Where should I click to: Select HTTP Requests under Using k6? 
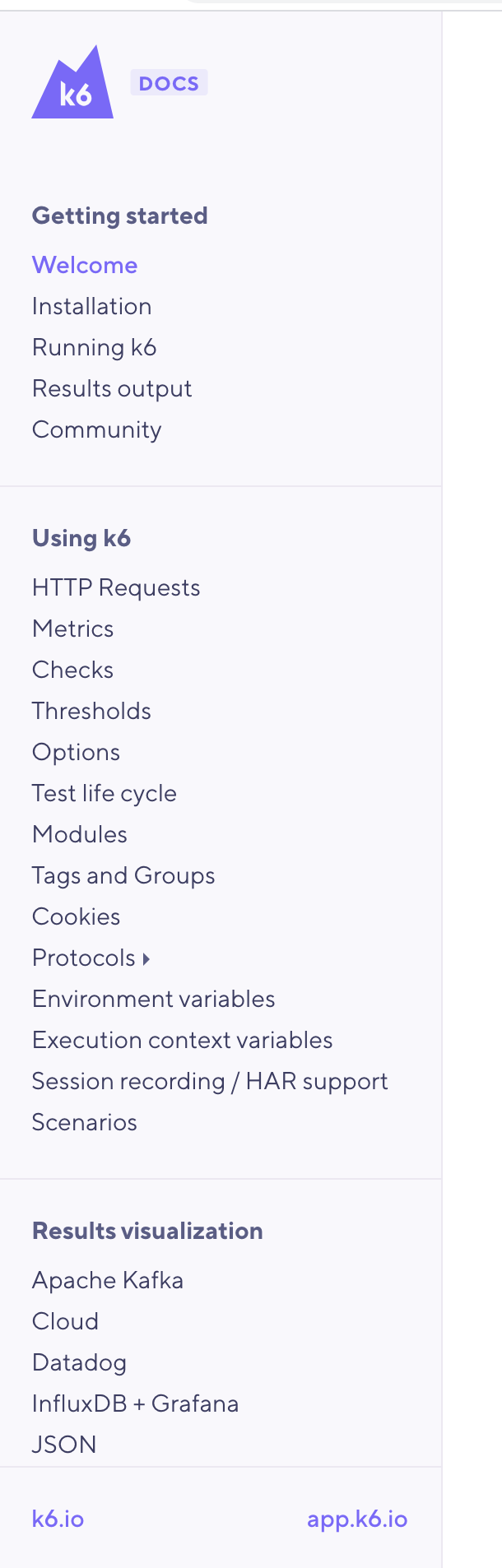point(115,587)
